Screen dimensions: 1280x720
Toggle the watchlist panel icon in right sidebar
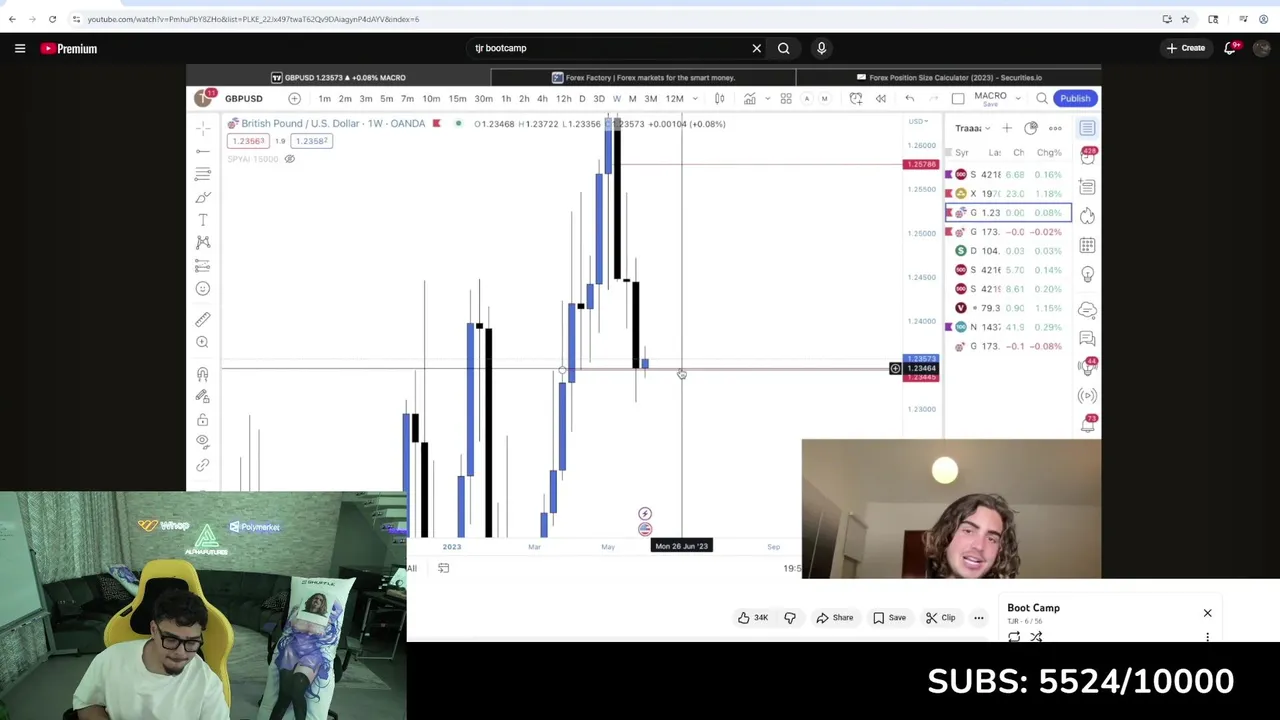(1087, 128)
